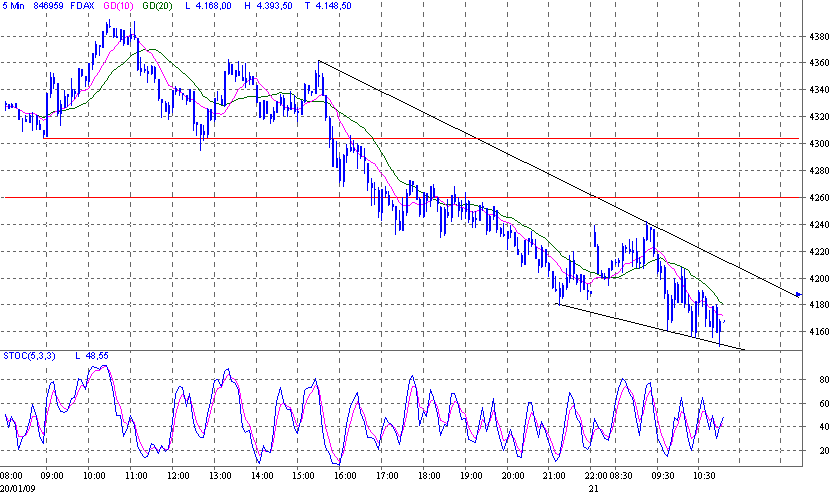The width and height of the screenshot is (833, 496).
Task: Click the 18:00 time axis label
Action: (x=429, y=476)
